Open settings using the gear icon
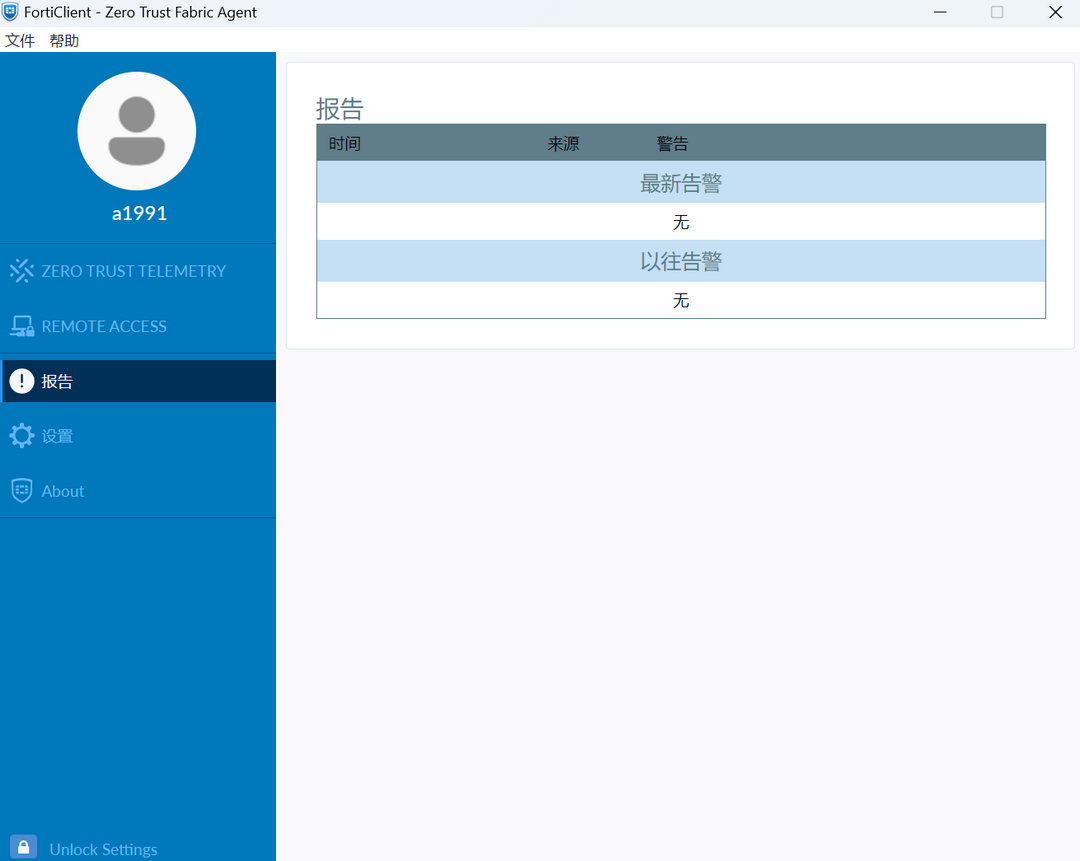The height and width of the screenshot is (861, 1080). coord(21,435)
